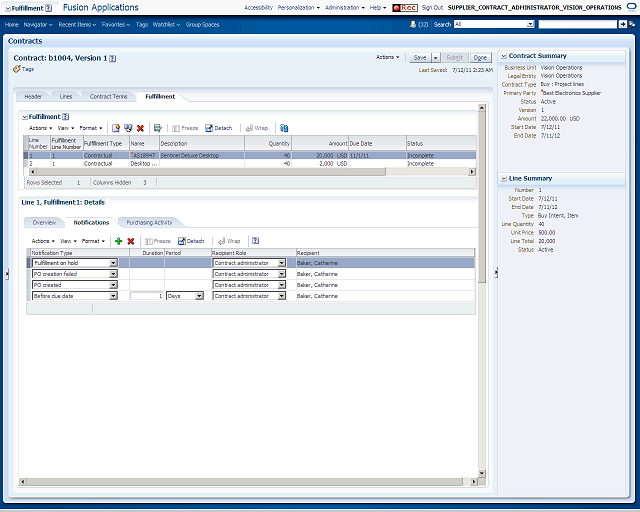Delete fulfillment line with red X in Fulfillment toolbar

(x=140, y=128)
